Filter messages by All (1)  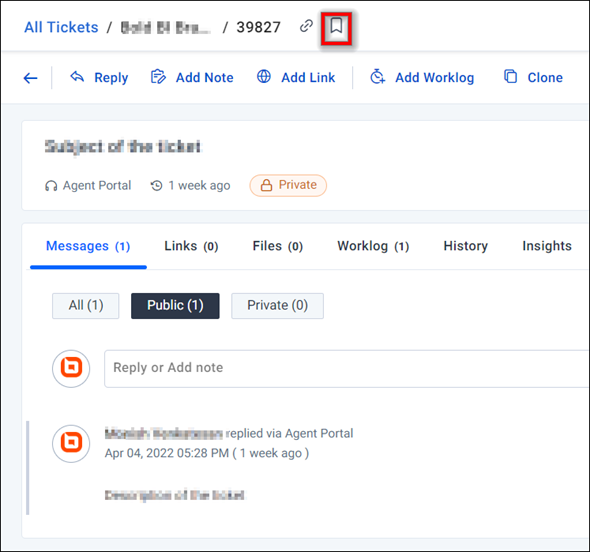coord(86,306)
